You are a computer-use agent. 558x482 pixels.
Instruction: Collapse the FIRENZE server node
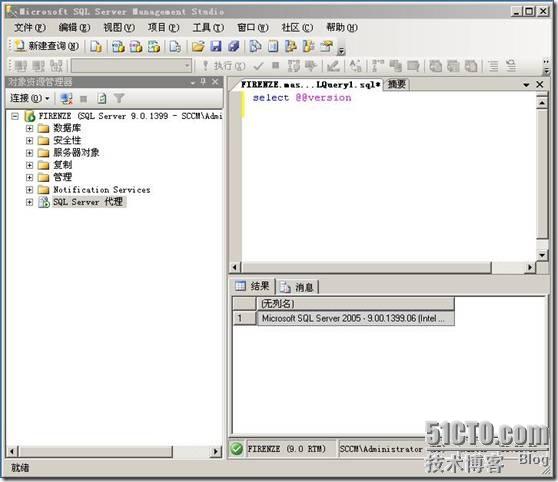click(x=15, y=116)
